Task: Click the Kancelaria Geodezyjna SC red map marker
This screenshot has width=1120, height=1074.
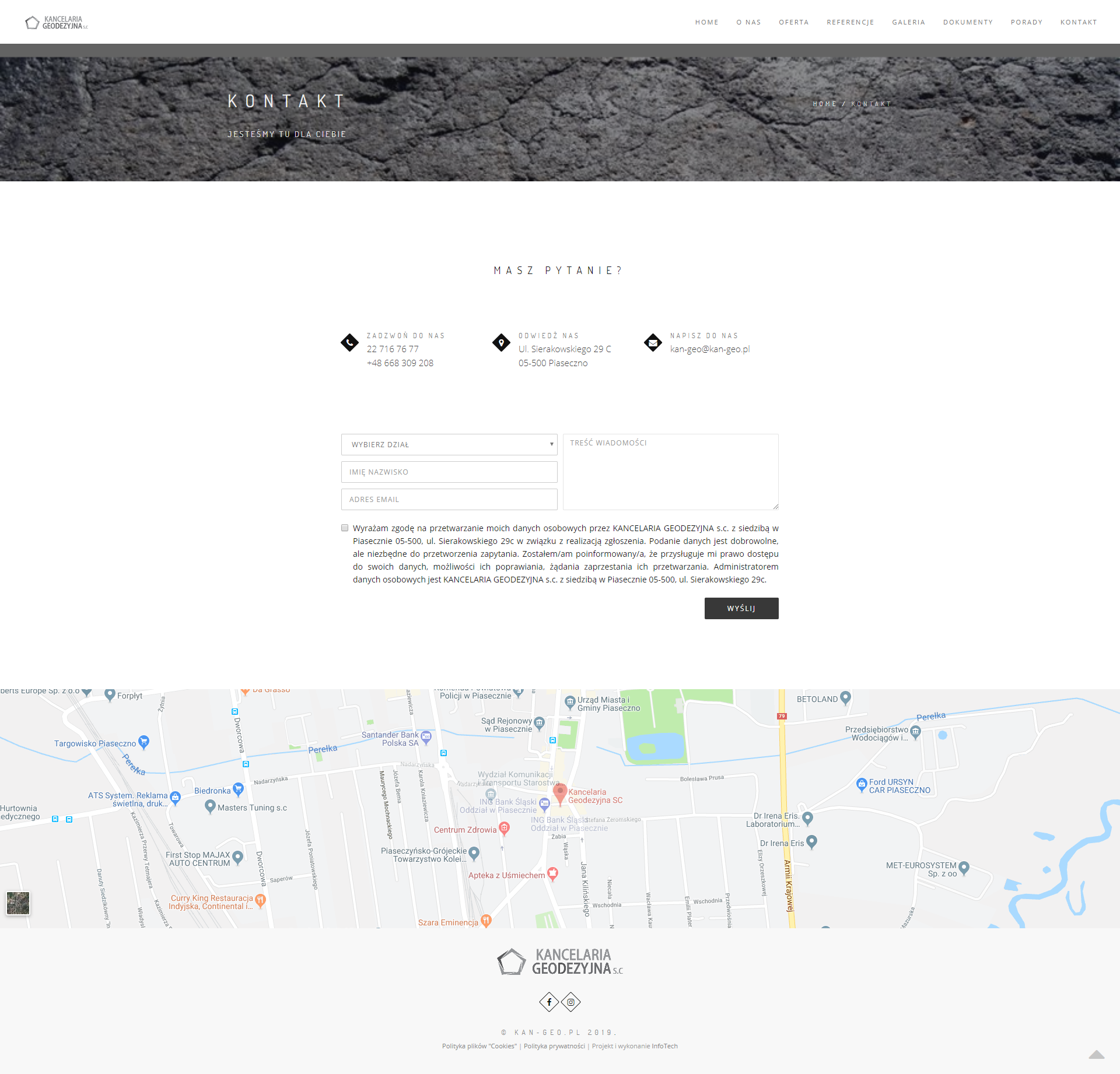Action: pyautogui.click(x=560, y=795)
